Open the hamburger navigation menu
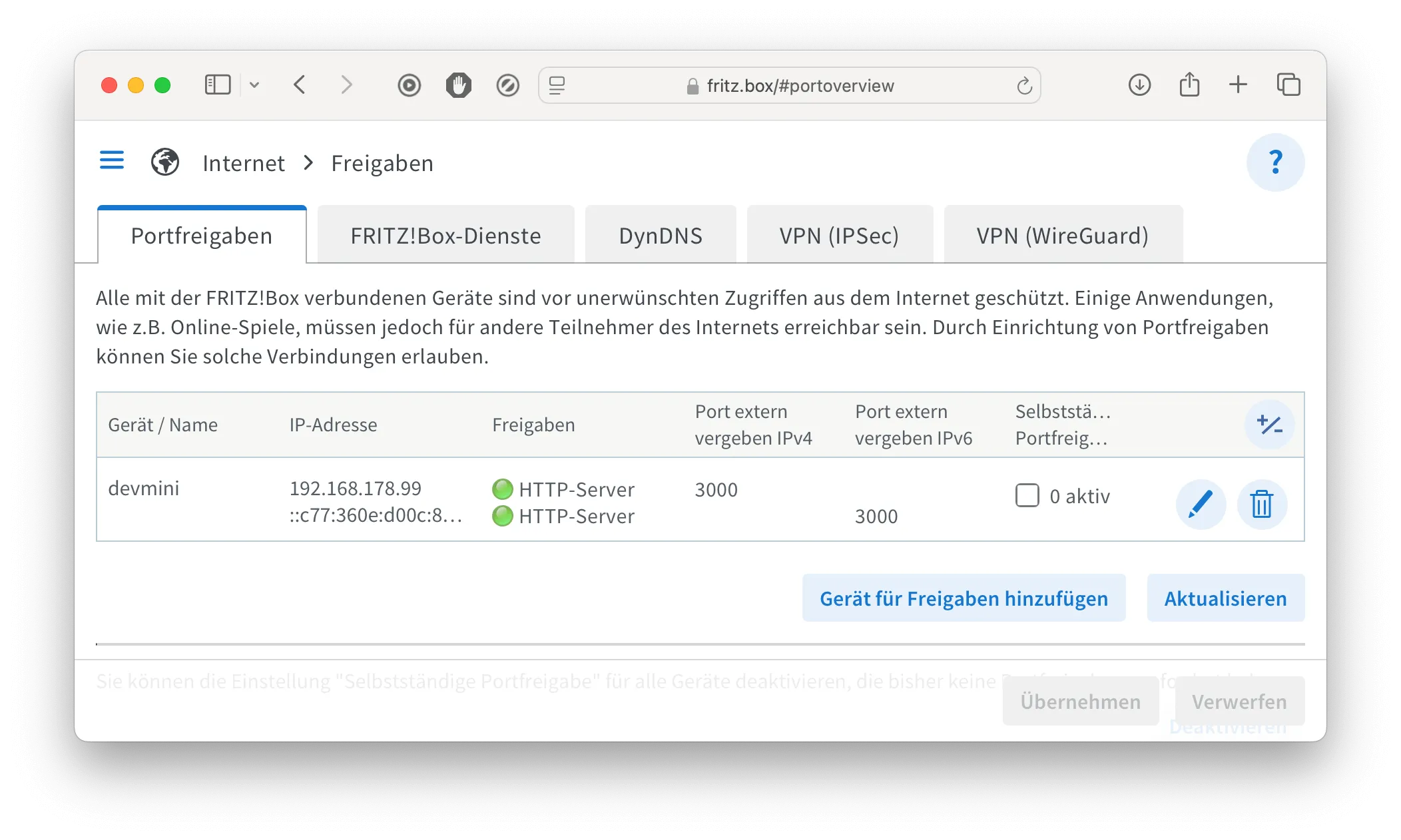The image size is (1401, 840). pos(111,160)
